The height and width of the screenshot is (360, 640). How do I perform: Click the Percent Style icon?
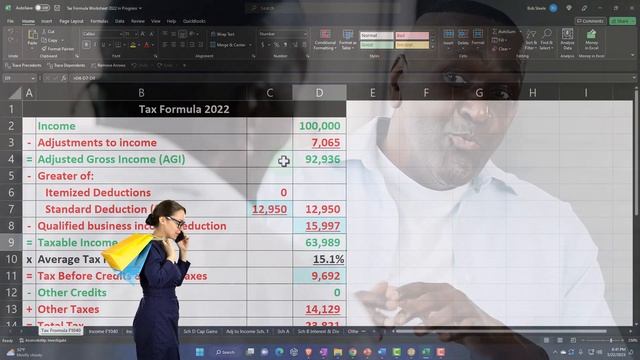pyautogui.click(x=277, y=44)
